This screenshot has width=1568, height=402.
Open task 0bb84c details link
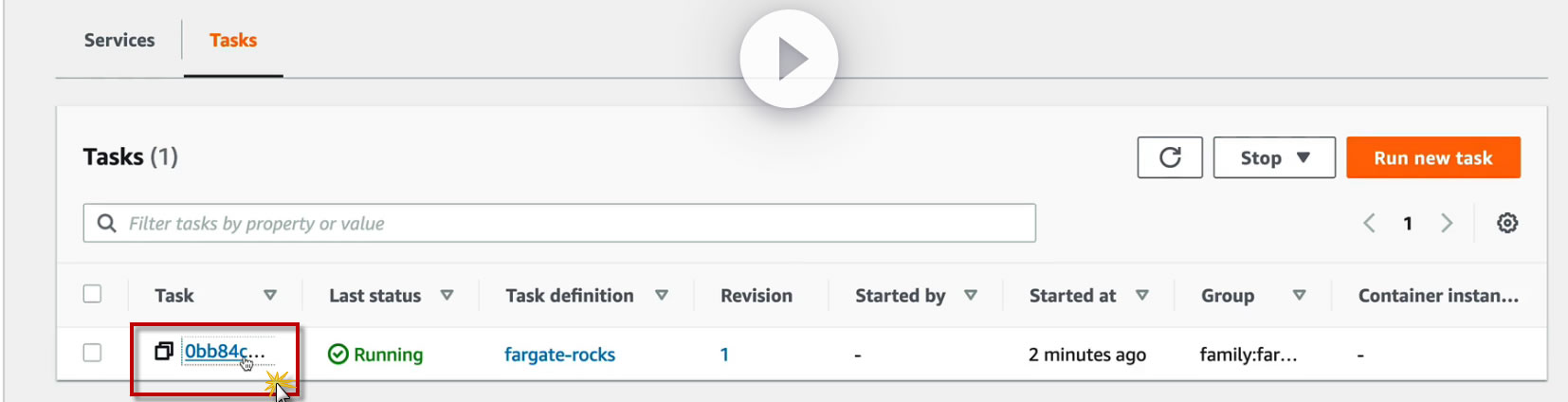[217, 352]
